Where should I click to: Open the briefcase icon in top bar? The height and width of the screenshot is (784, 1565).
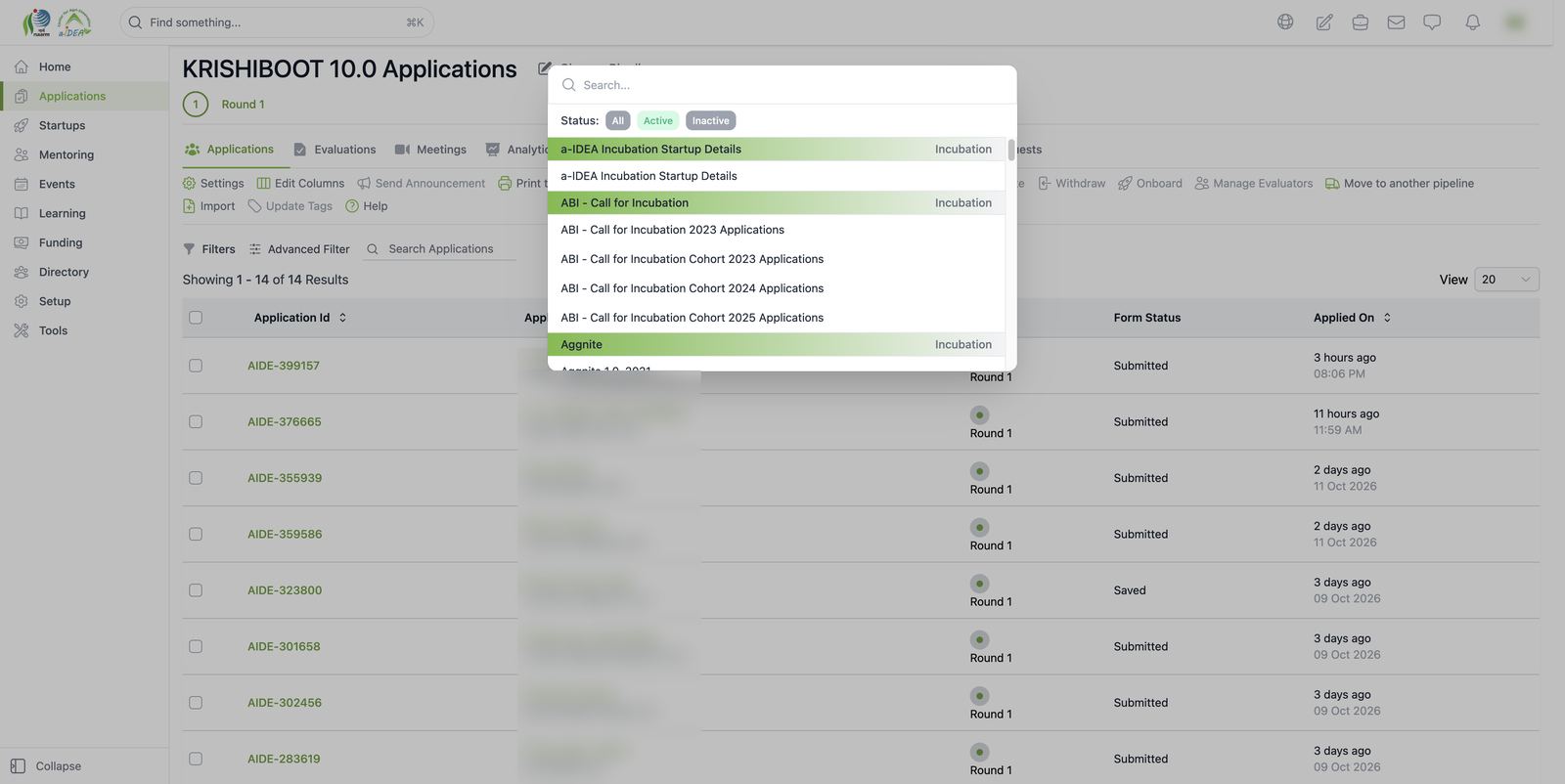pyautogui.click(x=1360, y=22)
